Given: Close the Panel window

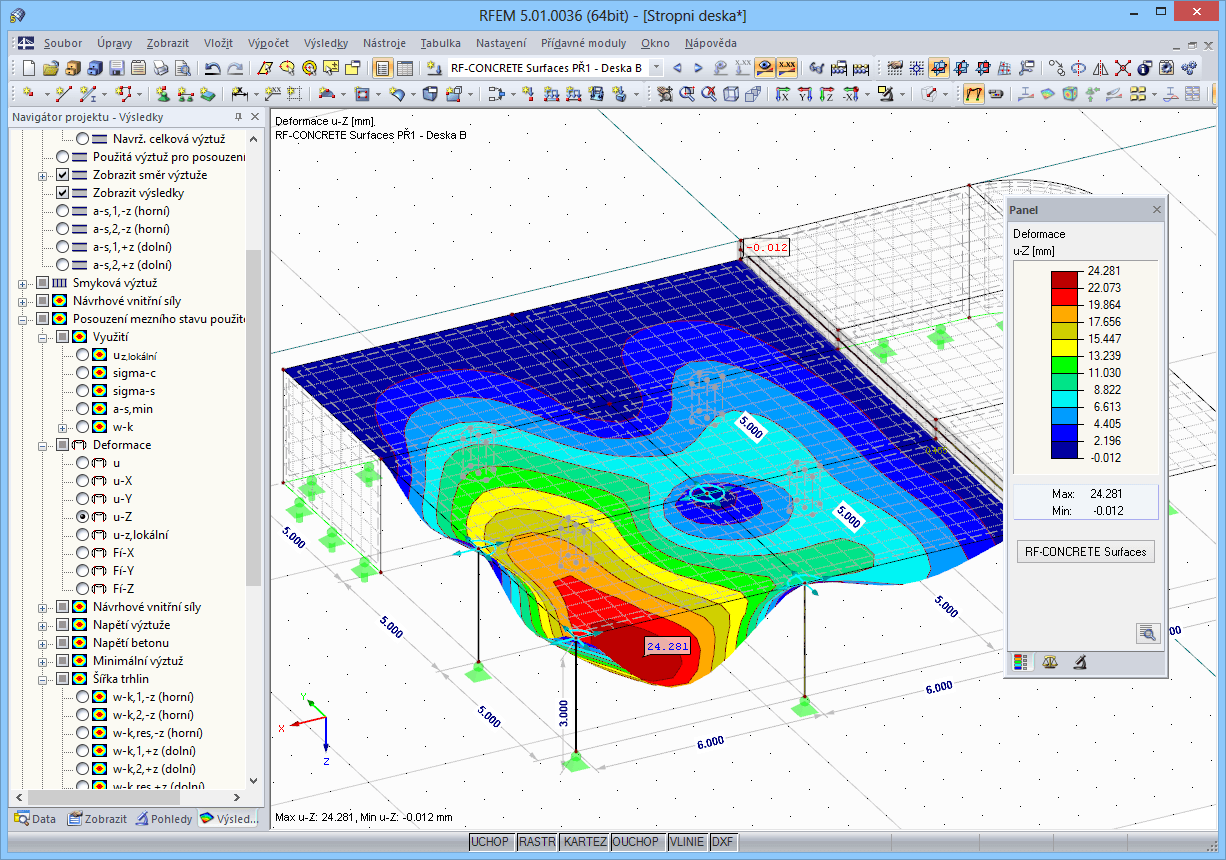Looking at the screenshot, I should pos(1157,210).
